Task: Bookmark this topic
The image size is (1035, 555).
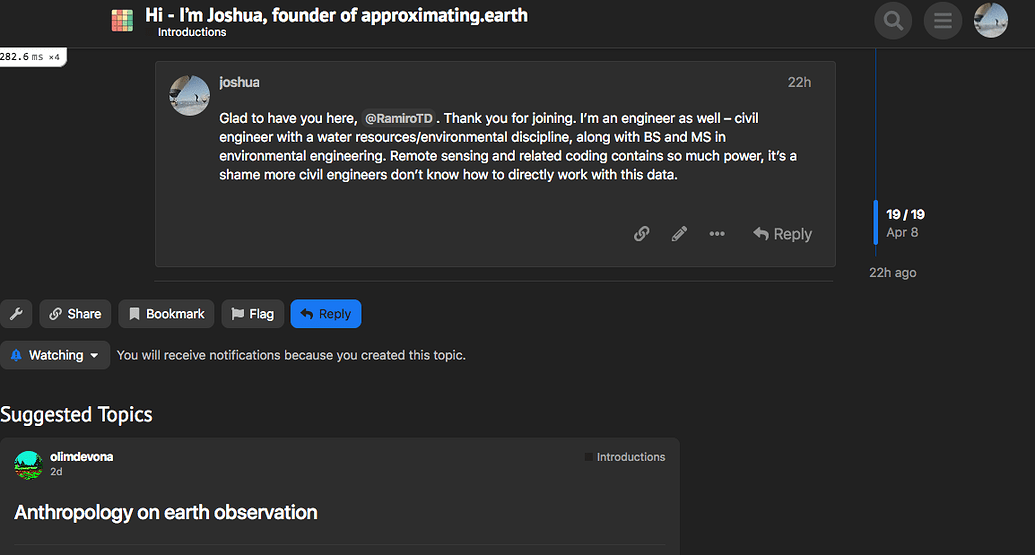Action: tap(166, 314)
